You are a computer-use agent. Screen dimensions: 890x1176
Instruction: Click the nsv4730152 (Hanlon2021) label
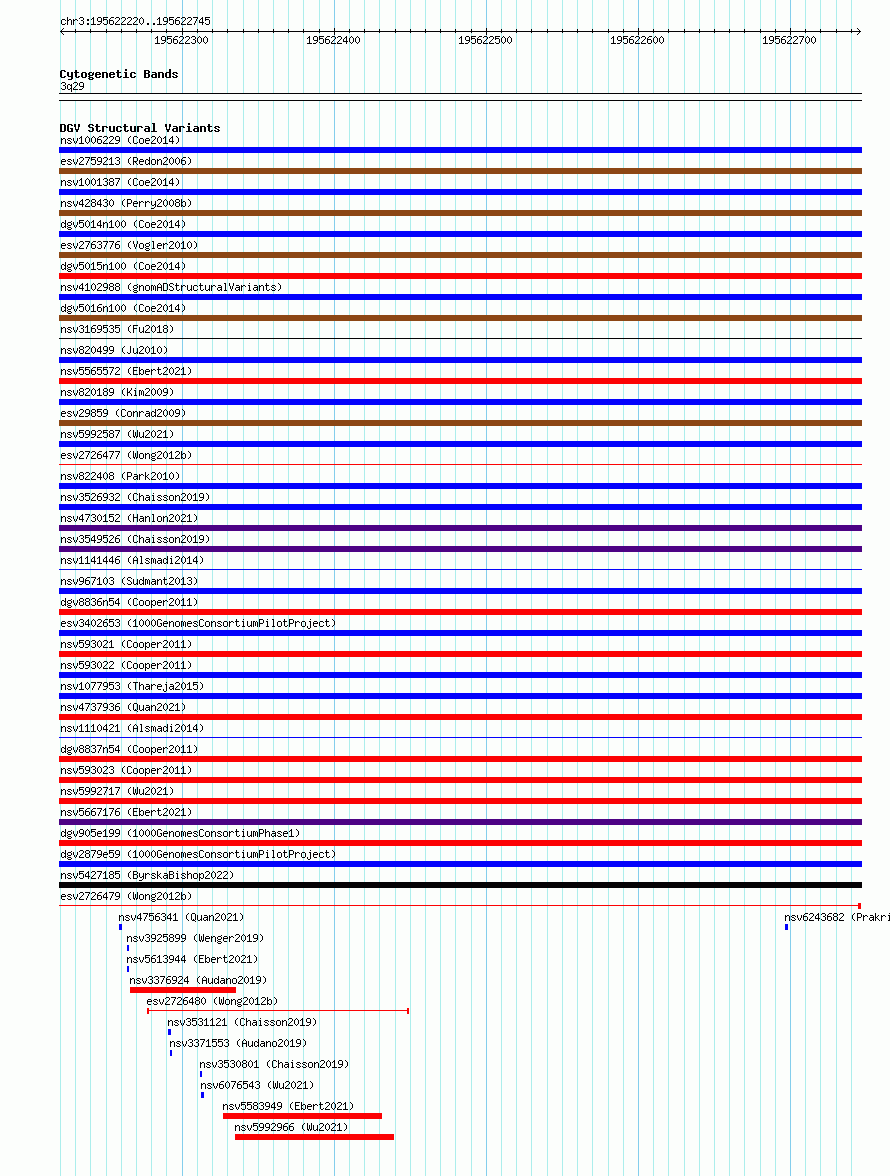[x=129, y=518]
